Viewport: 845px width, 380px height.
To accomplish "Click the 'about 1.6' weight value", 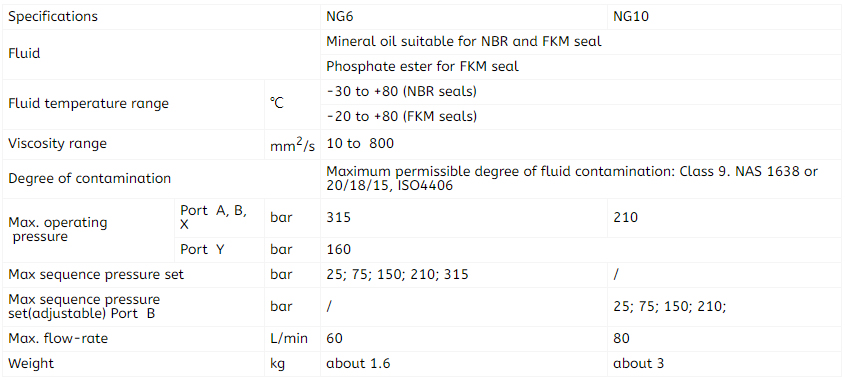I will click(358, 364).
